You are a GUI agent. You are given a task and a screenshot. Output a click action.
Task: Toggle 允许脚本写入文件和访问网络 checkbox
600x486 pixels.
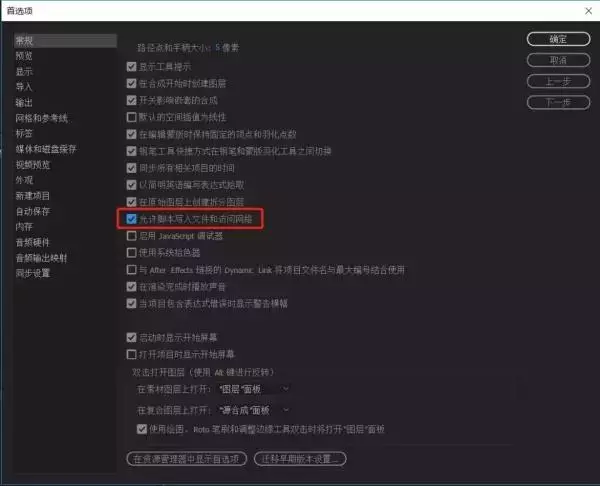click(x=131, y=219)
